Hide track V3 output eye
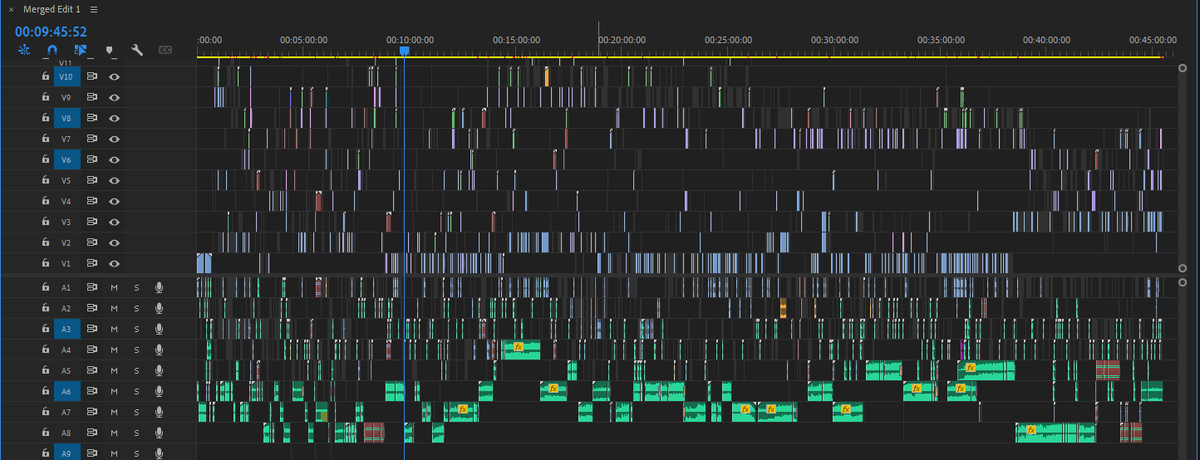 (x=115, y=222)
